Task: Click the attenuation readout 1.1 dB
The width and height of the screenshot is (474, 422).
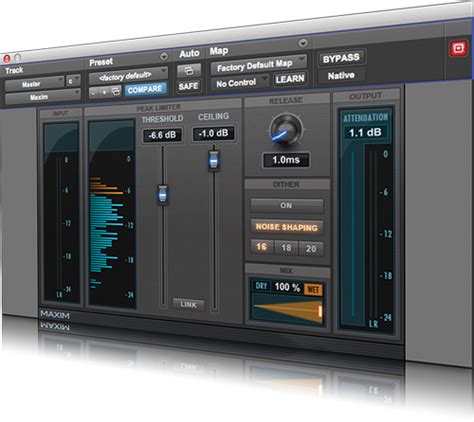Action: click(x=365, y=133)
